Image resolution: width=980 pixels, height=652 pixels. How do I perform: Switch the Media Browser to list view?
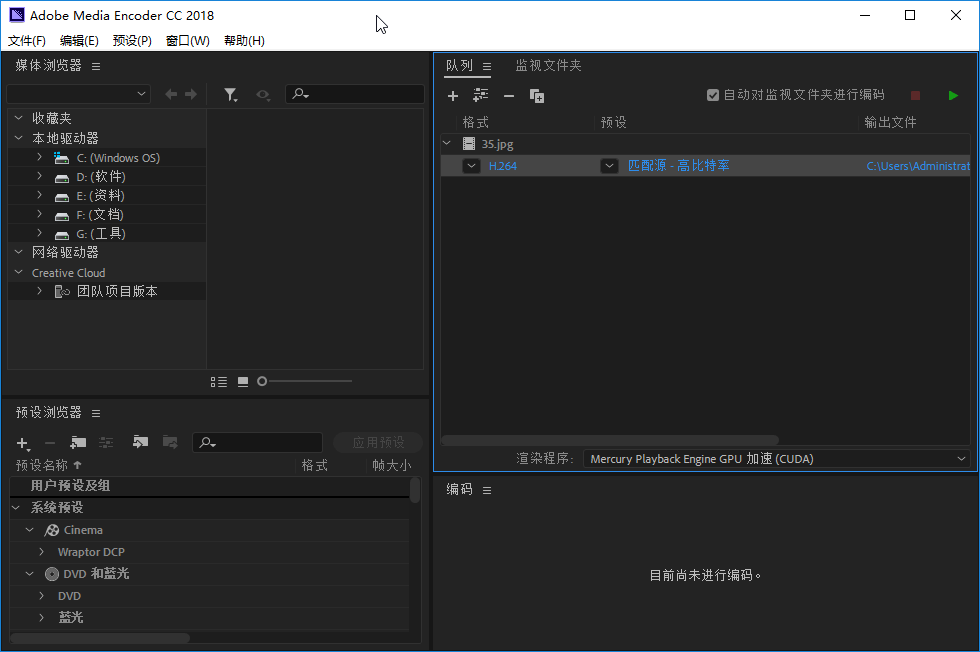coord(219,381)
